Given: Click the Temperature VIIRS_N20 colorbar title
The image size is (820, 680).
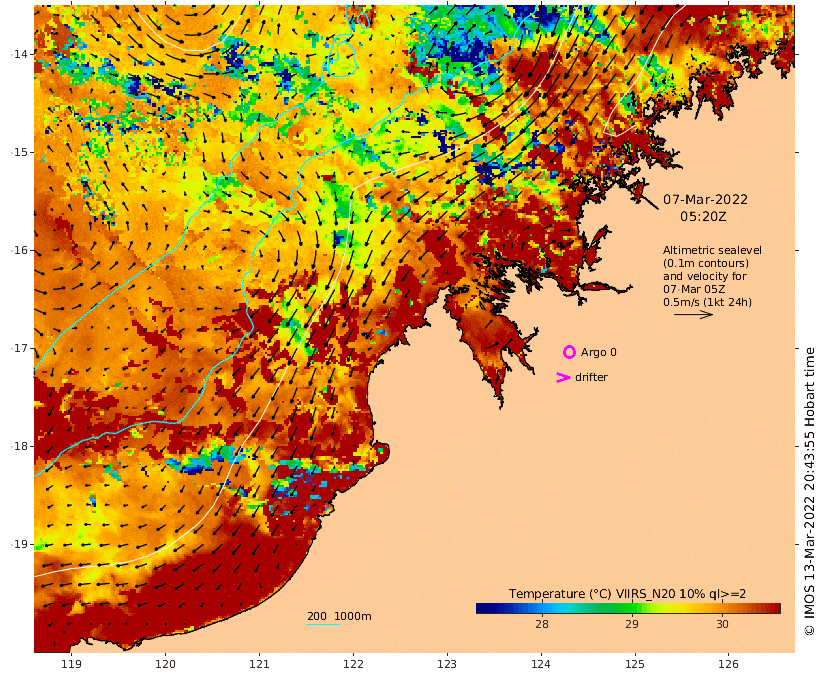Looking at the screenshot, I should click(x=628, y=594).
